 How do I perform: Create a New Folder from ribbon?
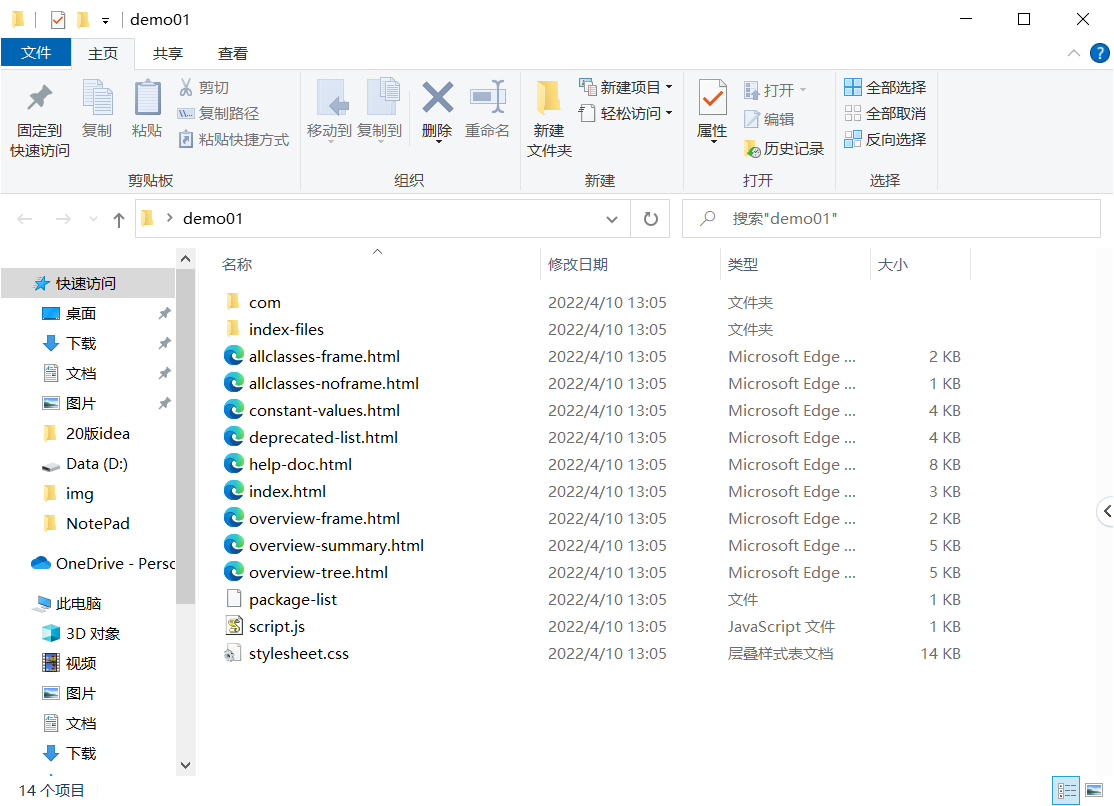click(x=548, y=117)
